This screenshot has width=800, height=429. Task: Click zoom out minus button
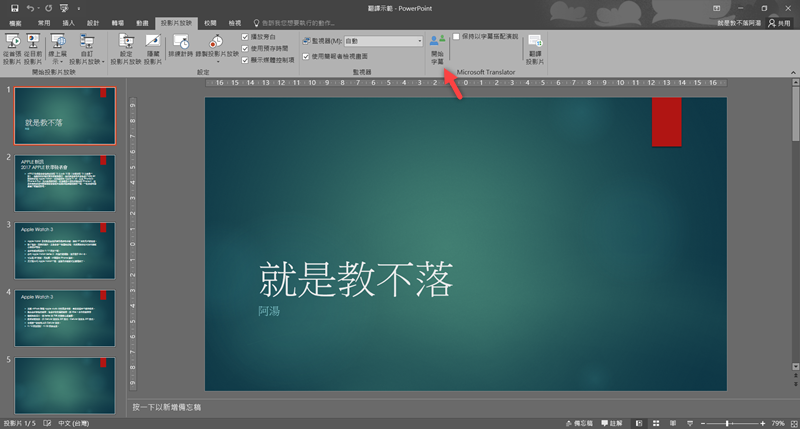pyautogui.click(x=703, y=423)
